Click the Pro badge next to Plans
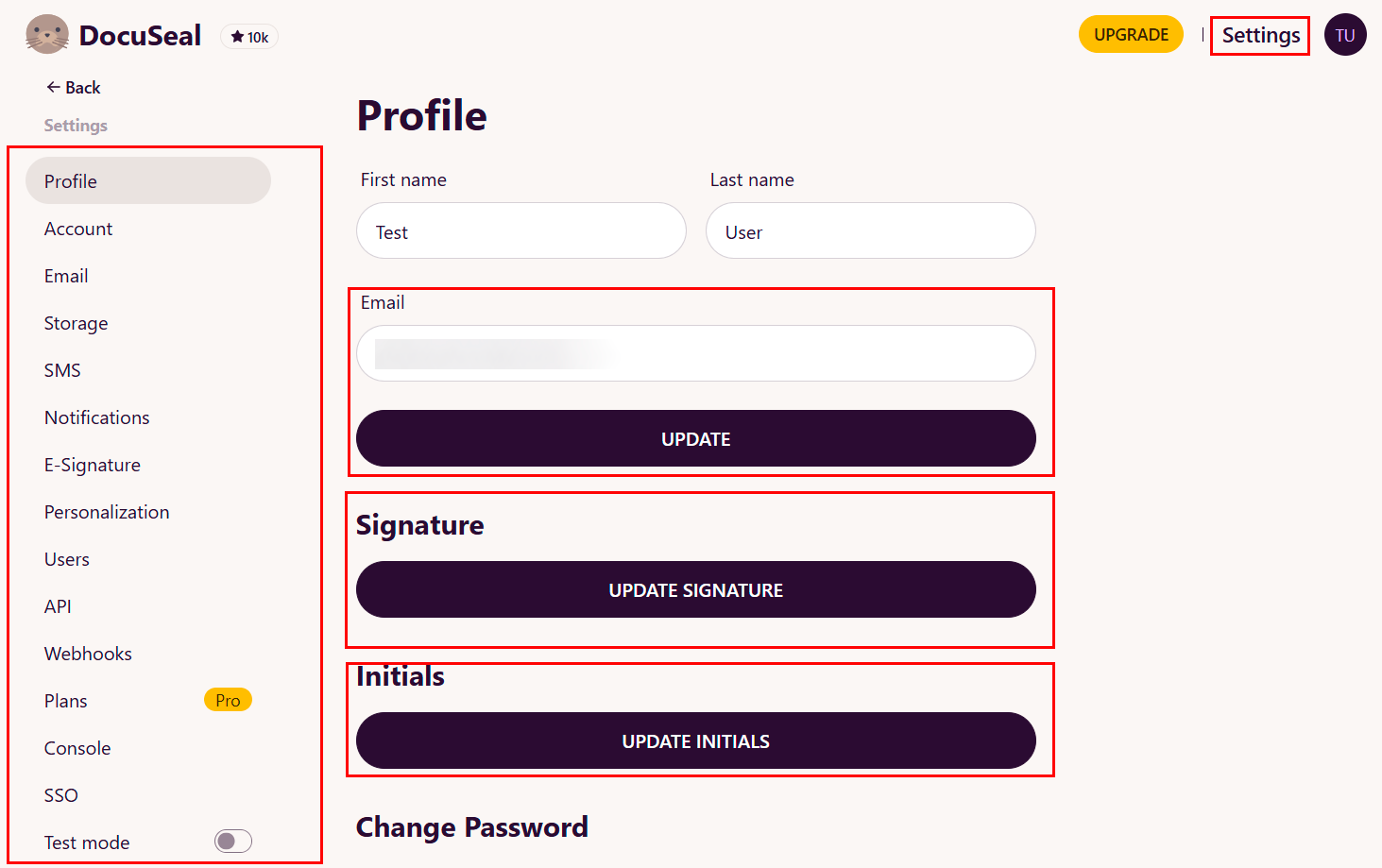 click(228, 700)
